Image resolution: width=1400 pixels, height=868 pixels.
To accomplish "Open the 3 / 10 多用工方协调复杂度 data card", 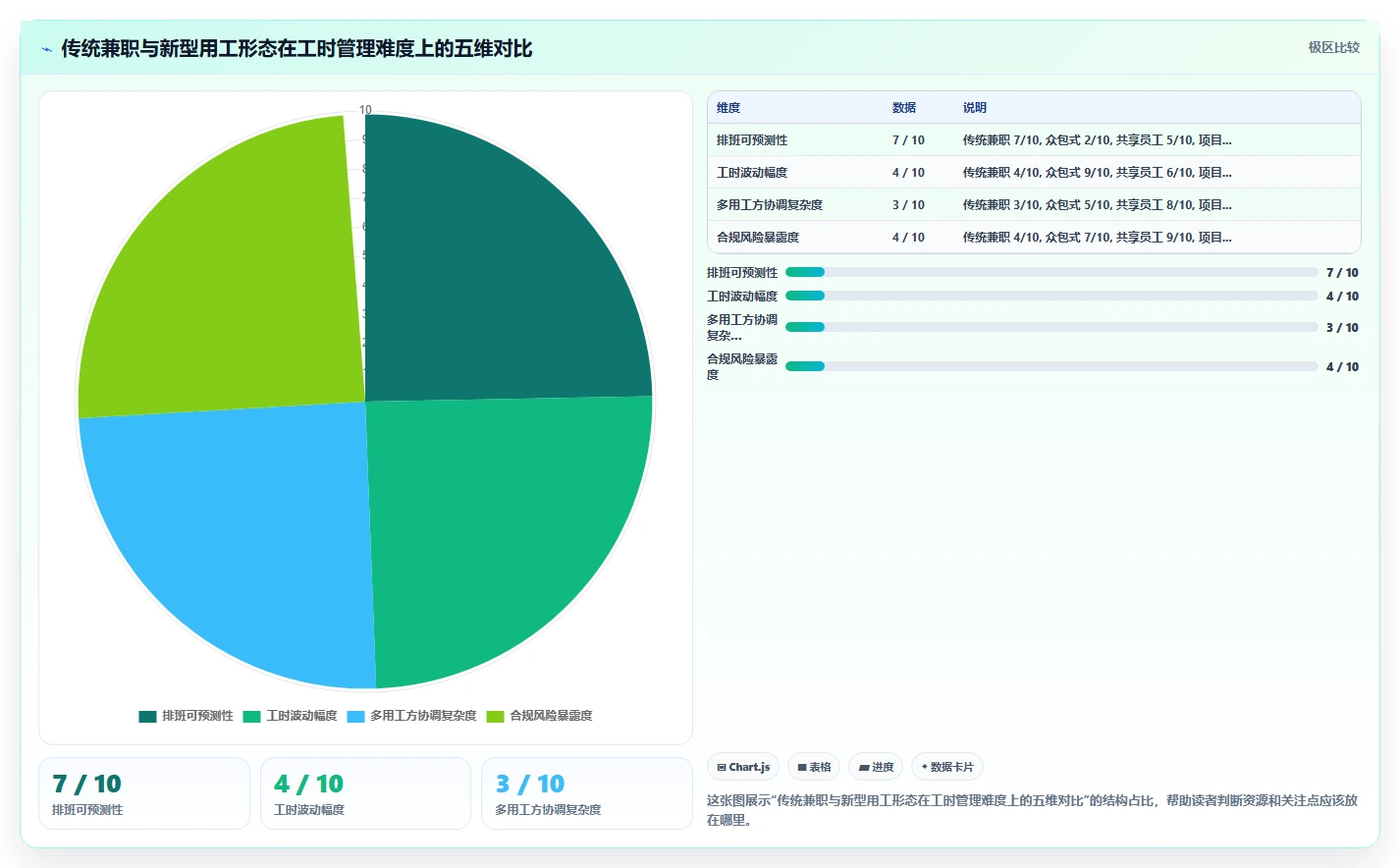I will click(587, 793).
